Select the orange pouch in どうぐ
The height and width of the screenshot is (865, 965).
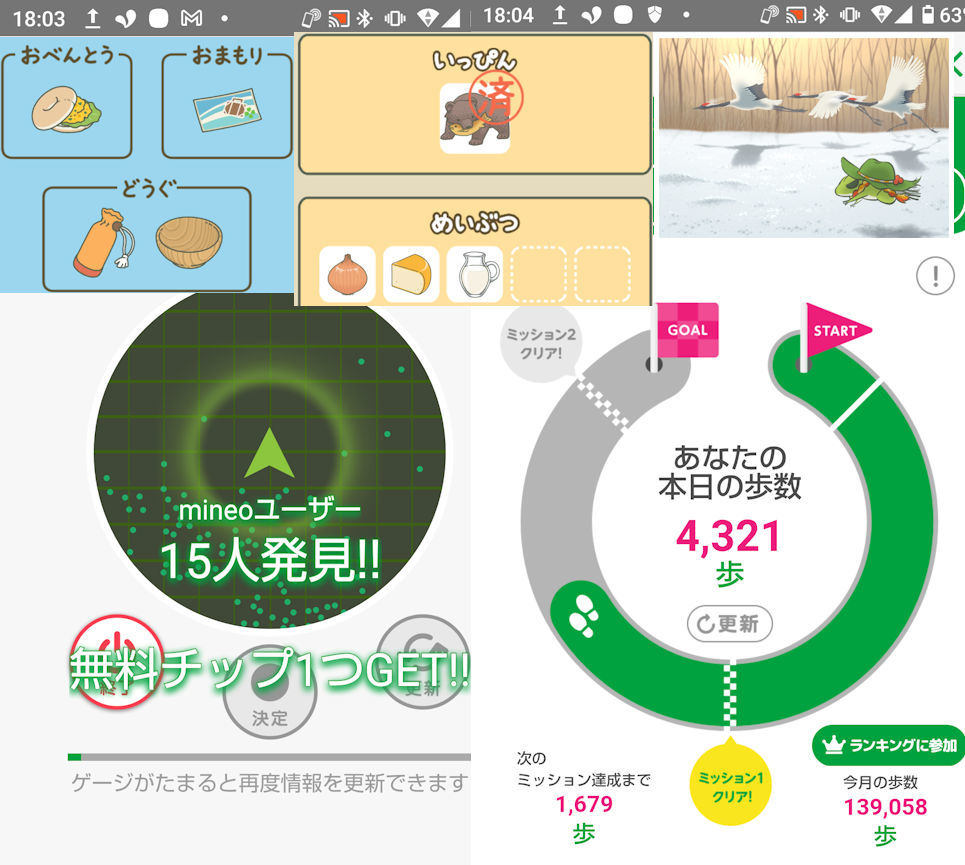coord(104,242)
